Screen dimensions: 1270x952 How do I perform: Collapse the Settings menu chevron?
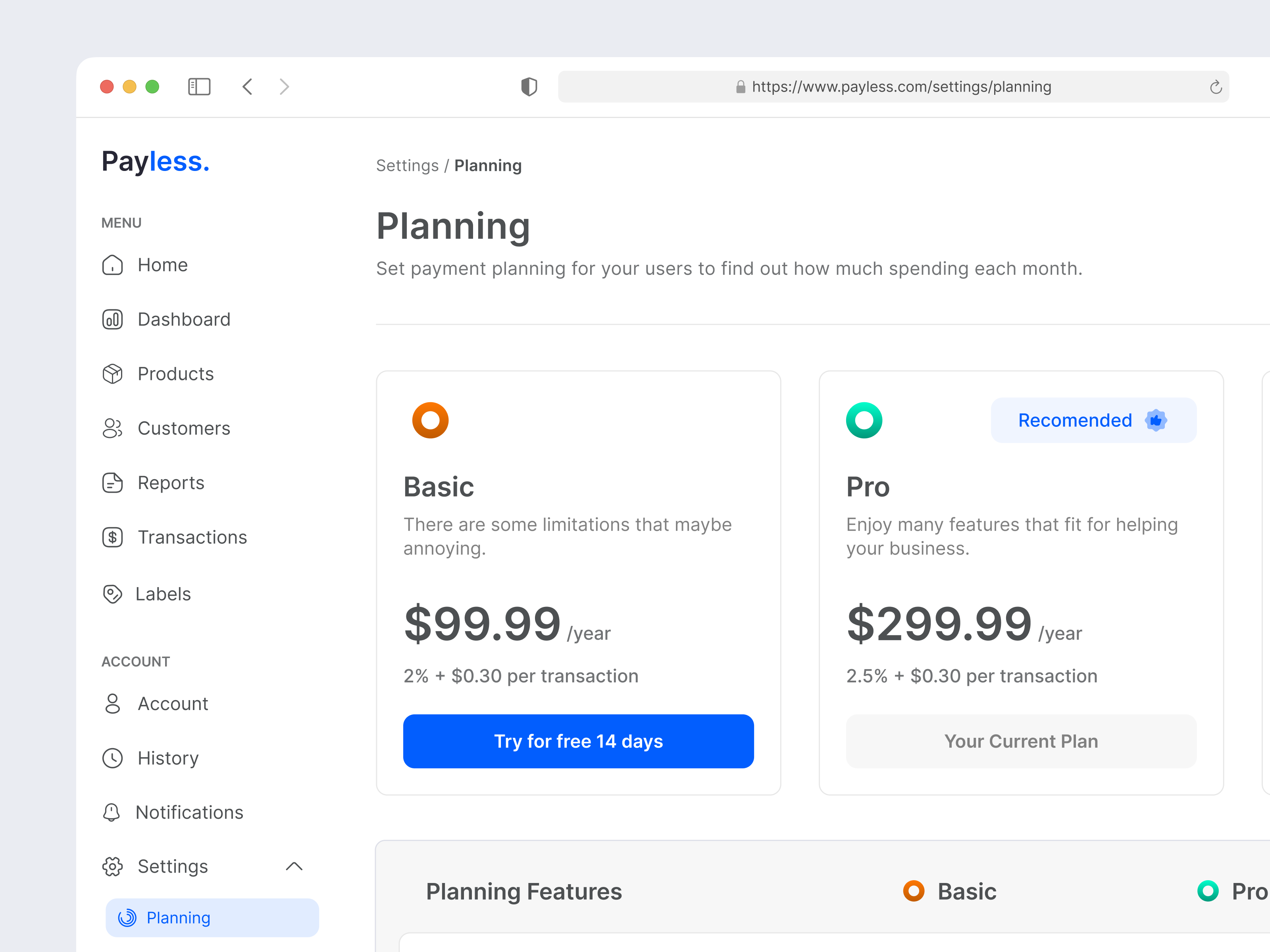[x=294, y=866]
